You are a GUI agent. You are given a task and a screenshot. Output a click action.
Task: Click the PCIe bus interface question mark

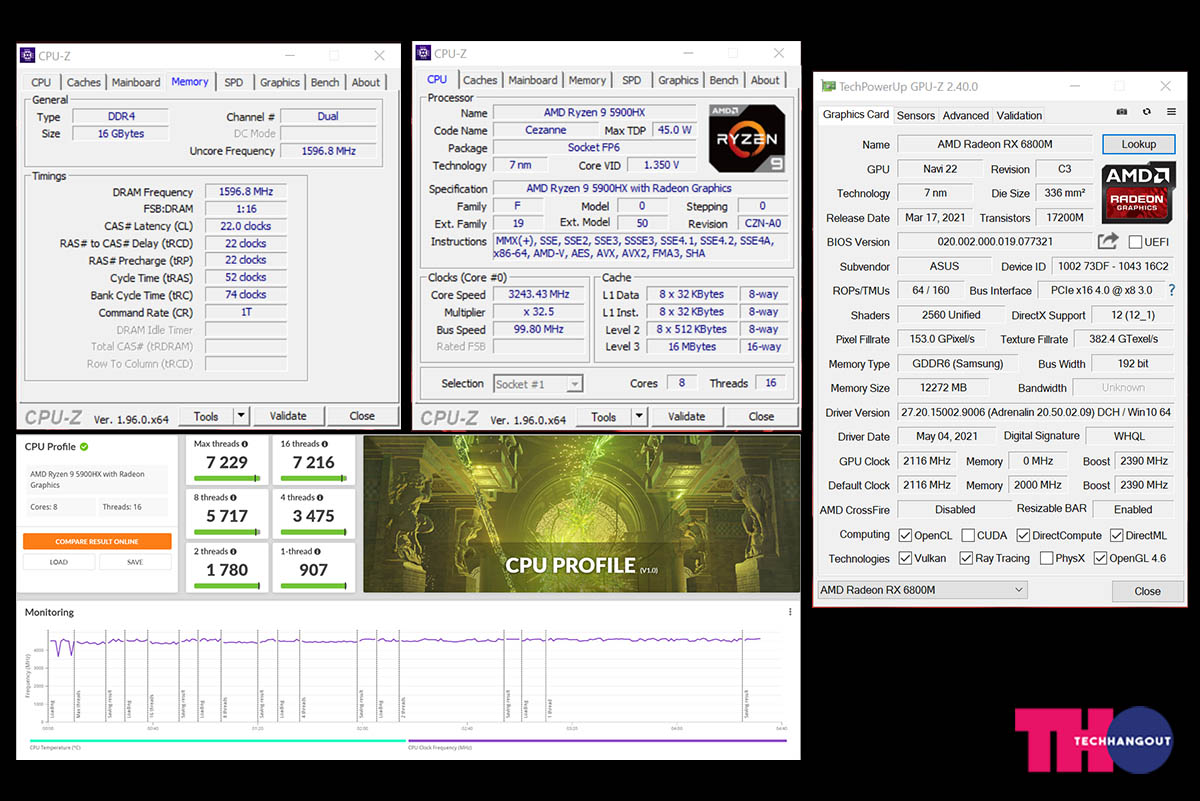coord(1170,290)
